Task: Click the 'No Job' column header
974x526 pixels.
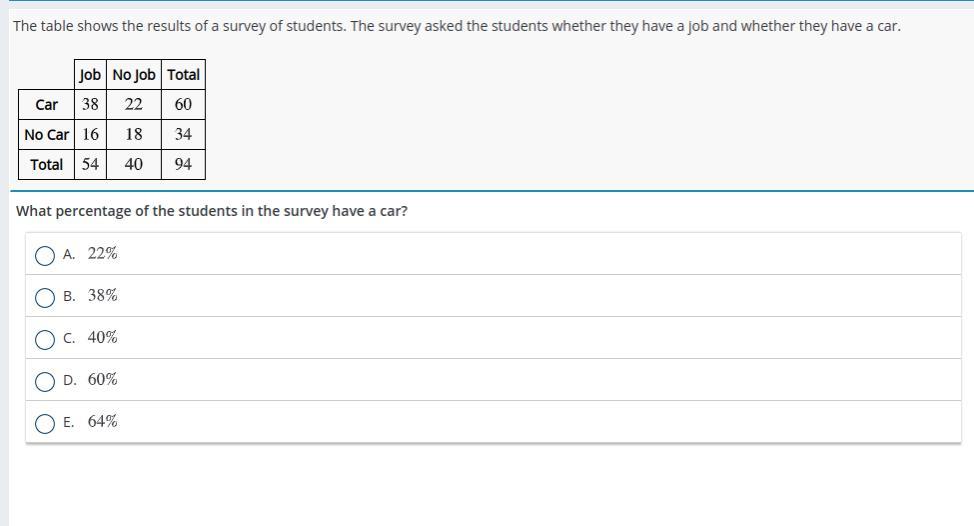Action: pos(134,74)
